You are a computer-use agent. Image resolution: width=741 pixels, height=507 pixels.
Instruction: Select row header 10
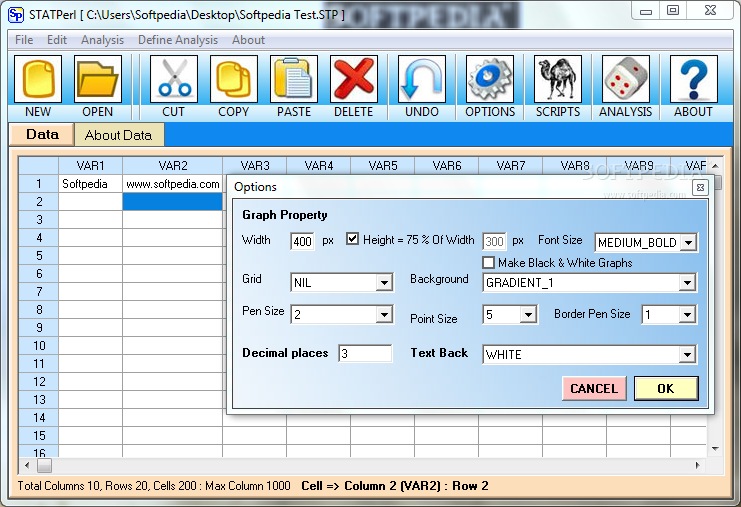[x=39, y=346]
